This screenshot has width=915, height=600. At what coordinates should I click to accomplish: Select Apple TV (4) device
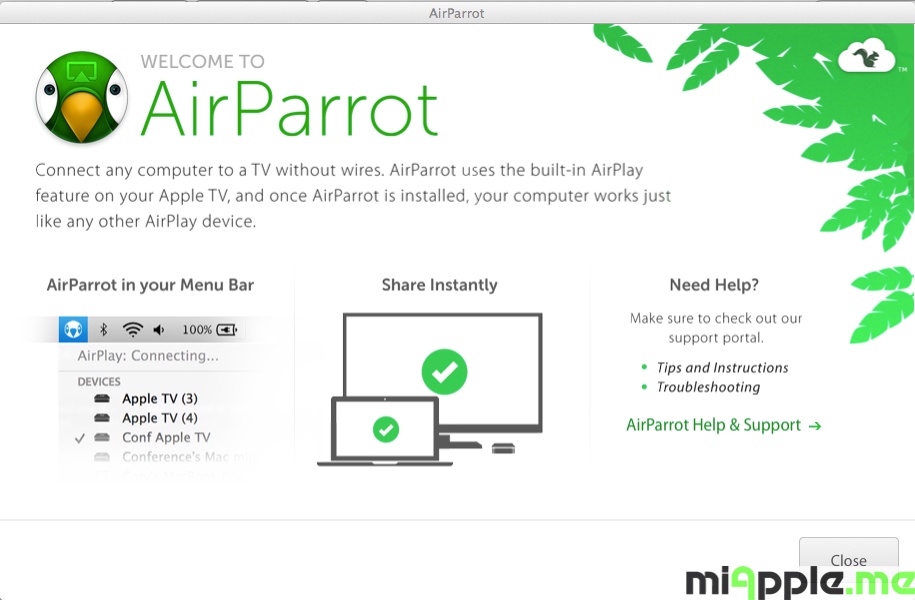pos(159,418)
